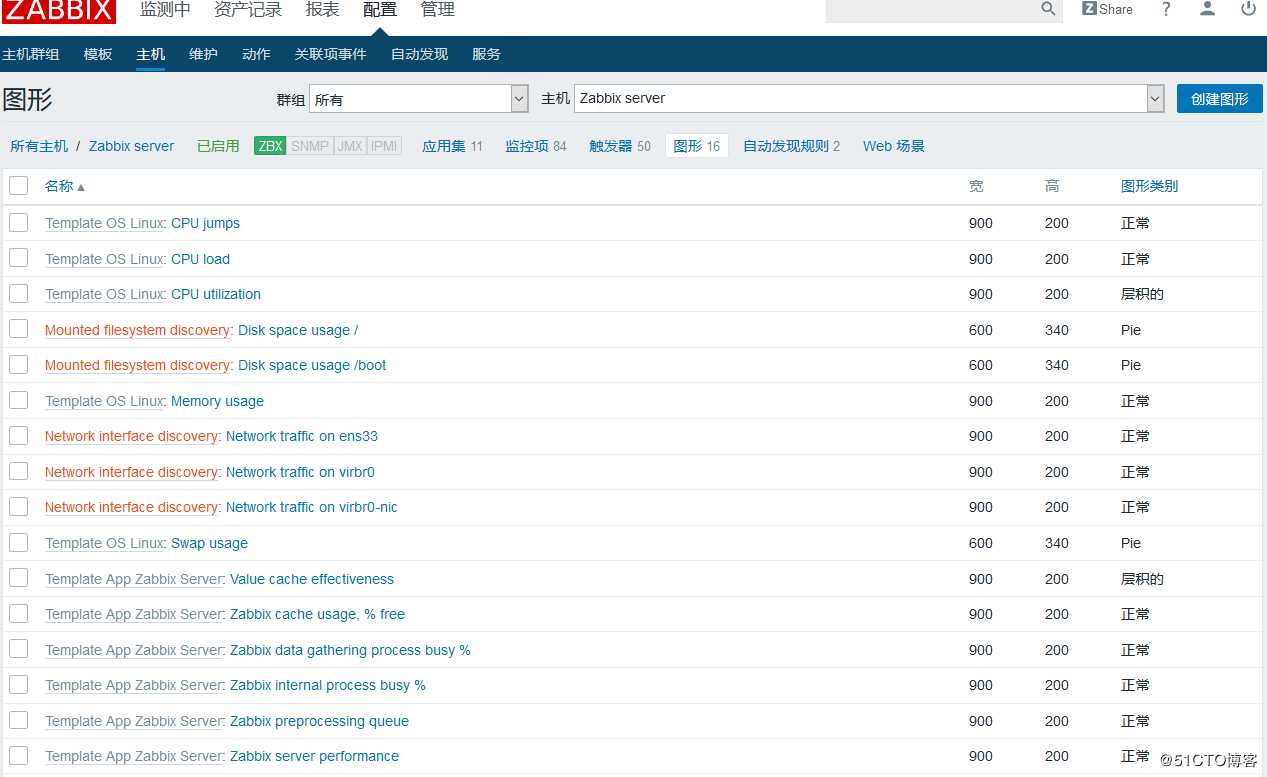Toggle the select-all checkbox in the header
The height and width of the screenshot is (777, 1267).
pos(19,185)
